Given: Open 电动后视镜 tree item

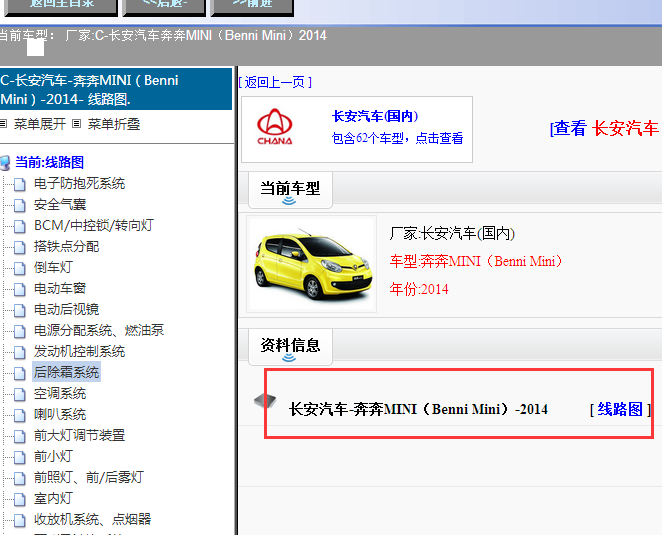Looking at the screenshot, I should coord(66,309).
